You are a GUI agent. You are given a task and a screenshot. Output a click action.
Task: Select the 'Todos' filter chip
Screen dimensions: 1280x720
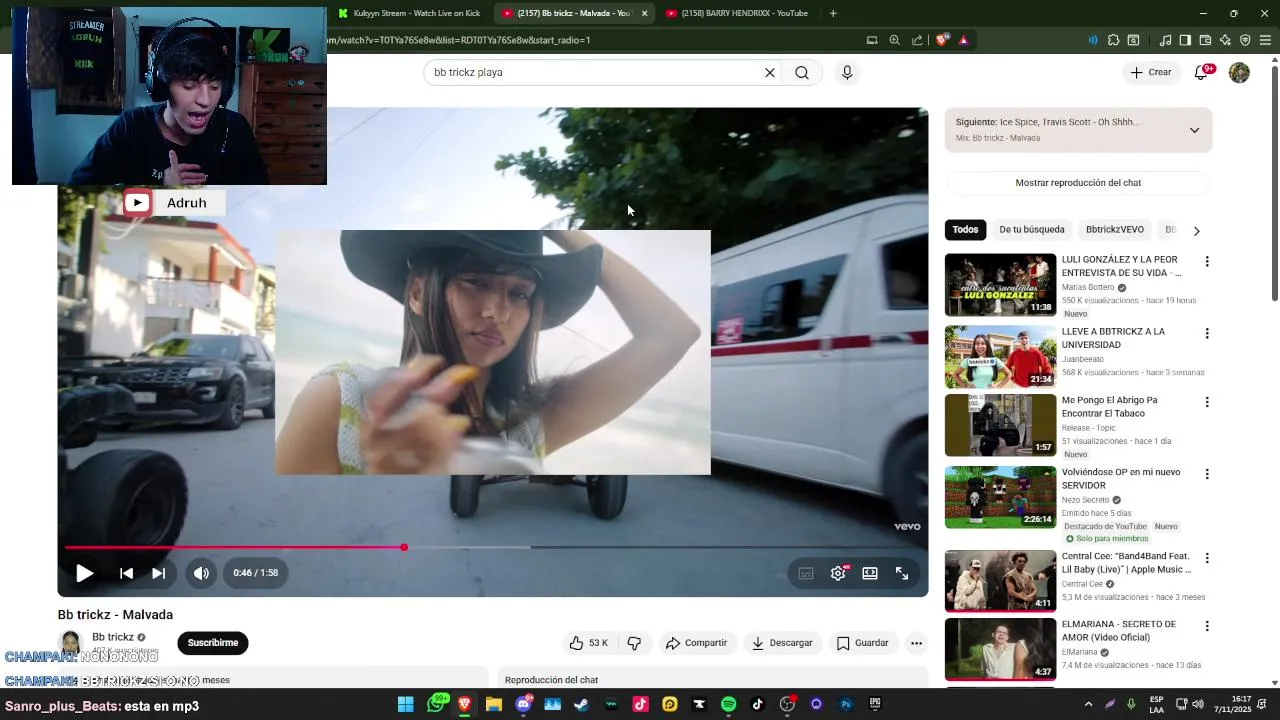point(965,230)
